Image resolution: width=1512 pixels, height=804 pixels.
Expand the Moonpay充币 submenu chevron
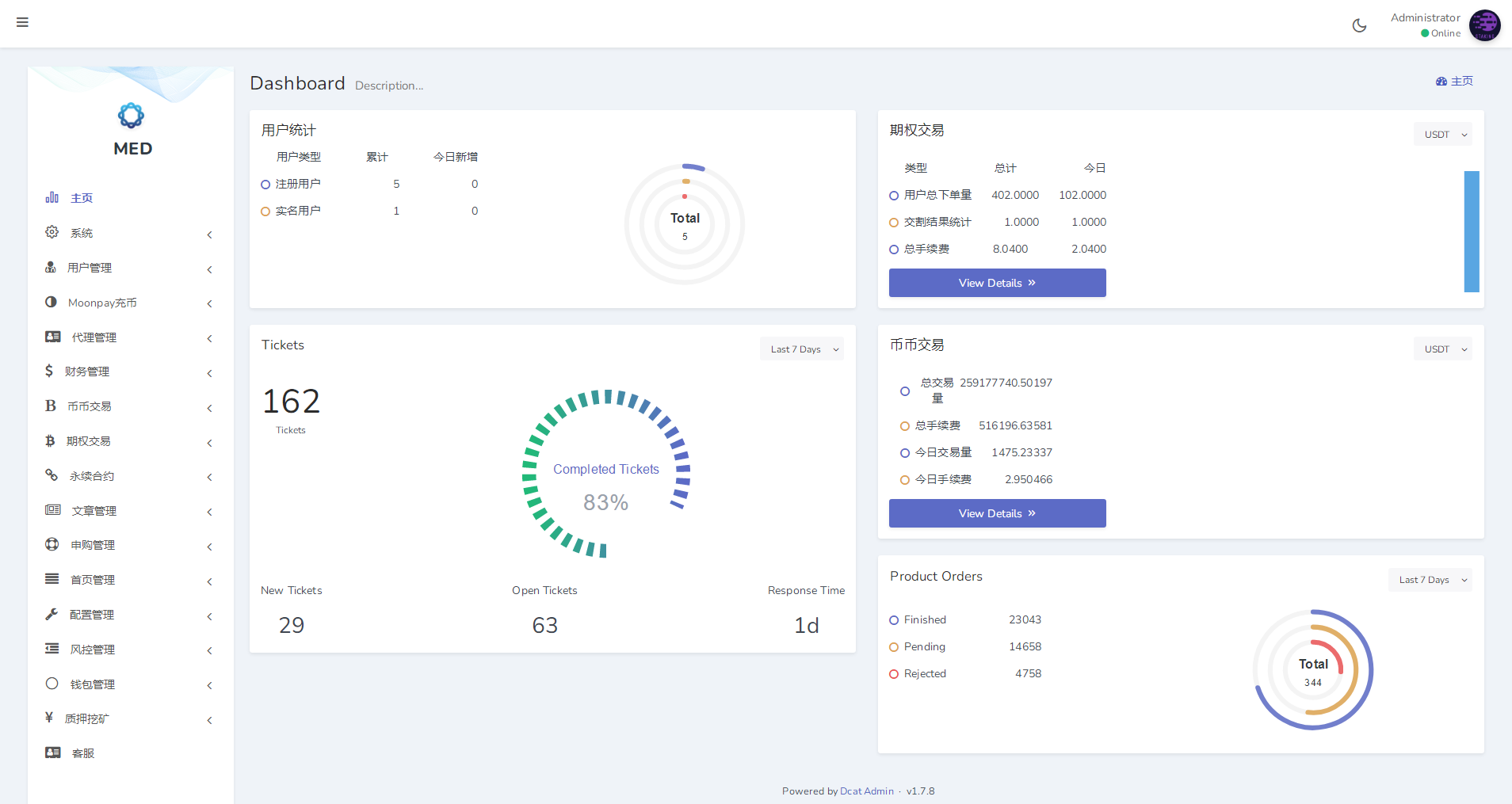pos(209,303)
